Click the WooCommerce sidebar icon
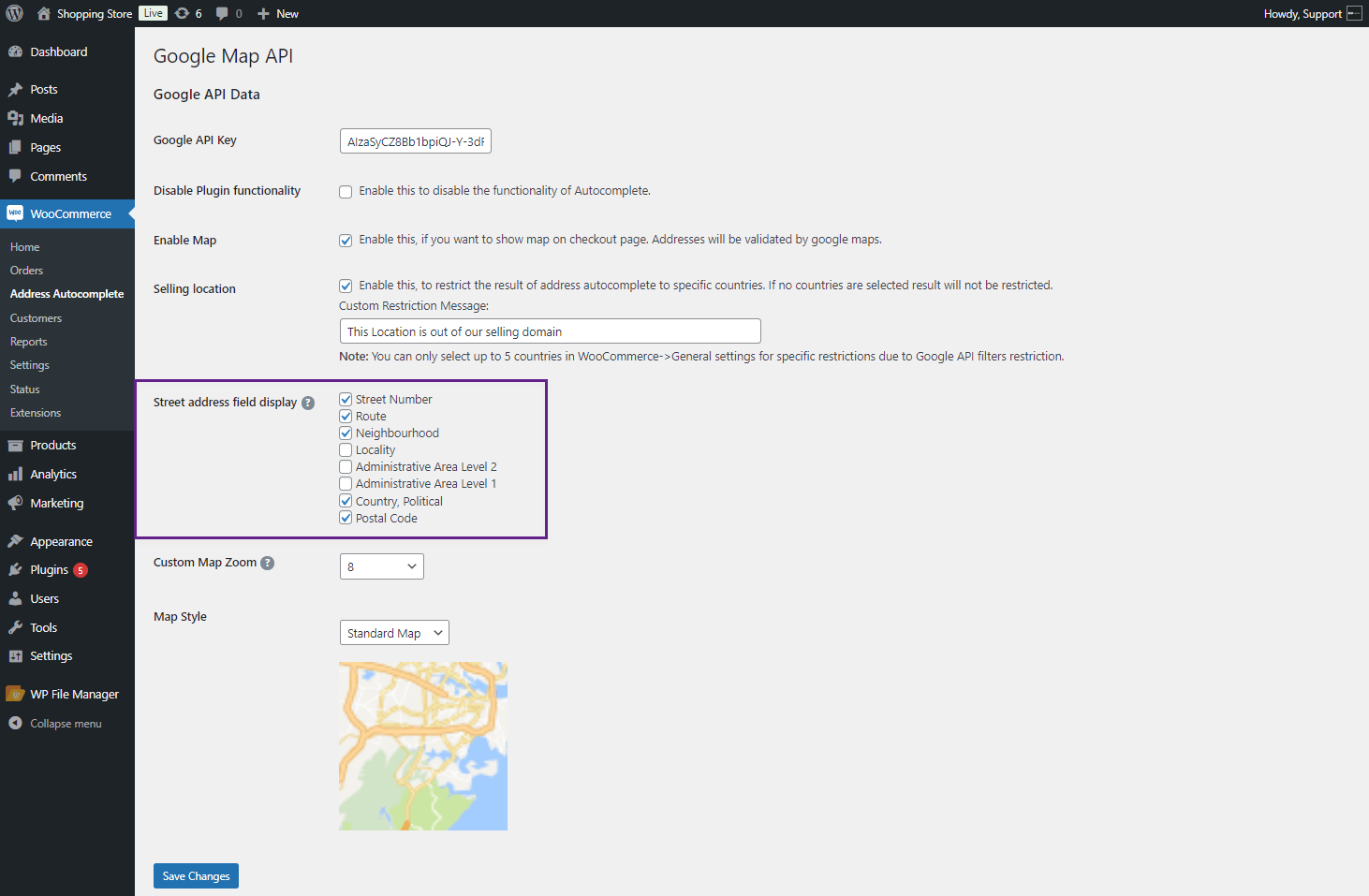 pos(16,213)
